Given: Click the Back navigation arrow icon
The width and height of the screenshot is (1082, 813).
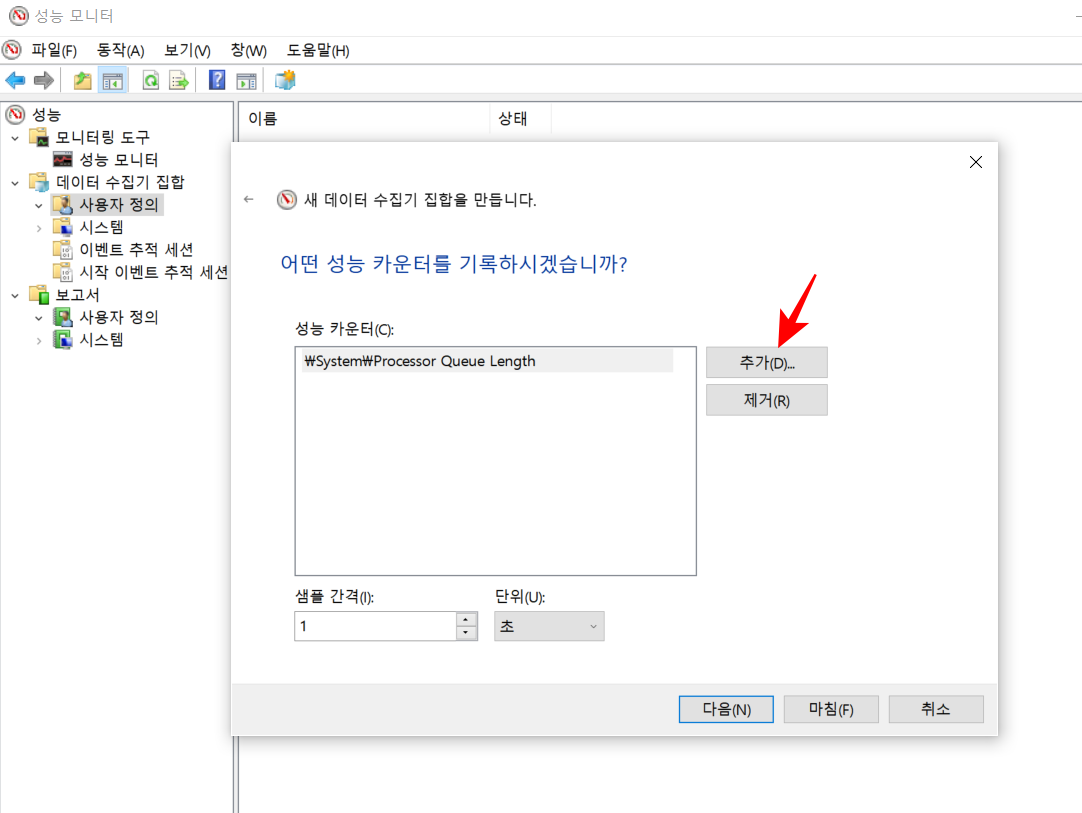Looking at the screenshot, I should pos(14,80).
